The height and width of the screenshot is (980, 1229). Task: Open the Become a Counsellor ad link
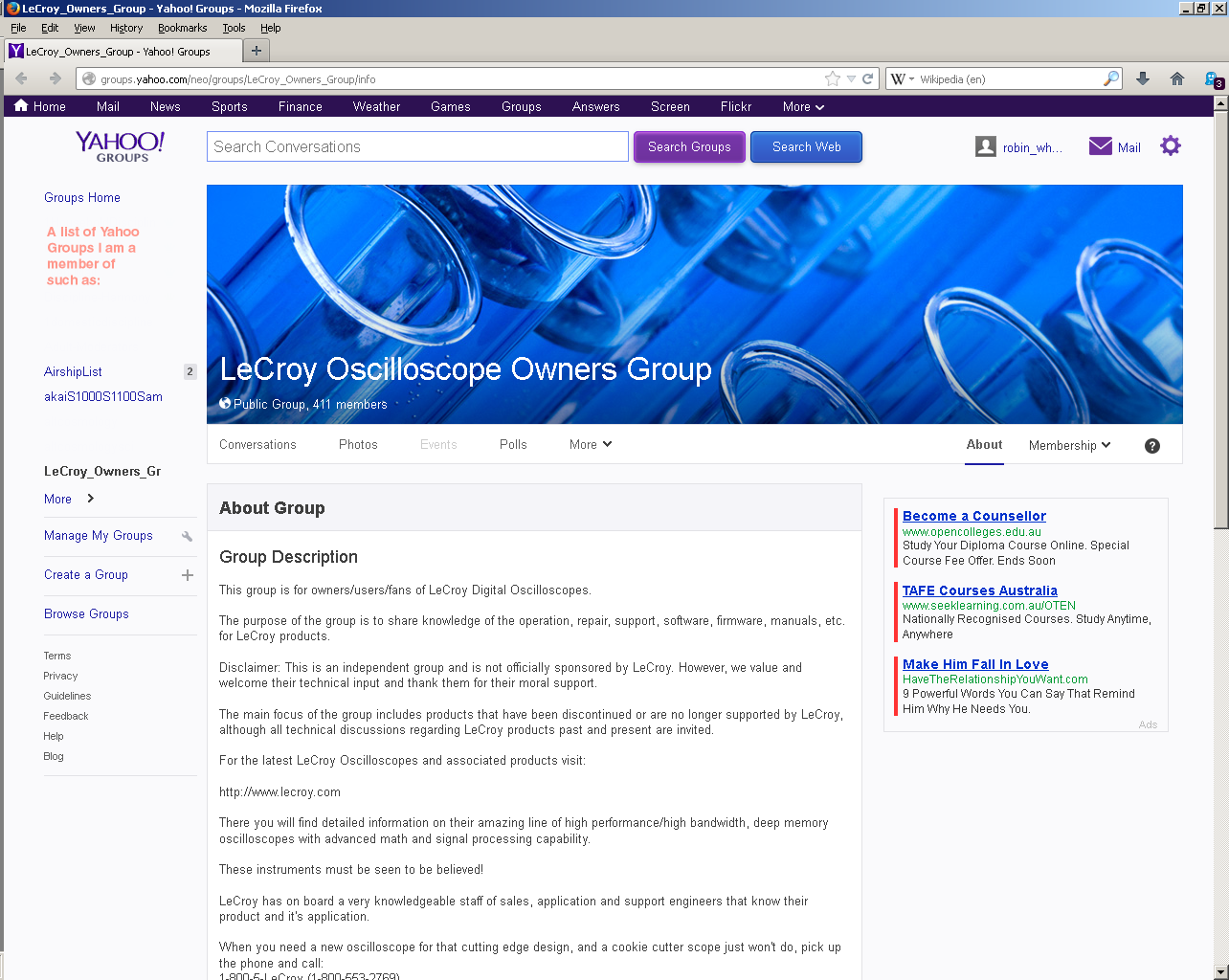pos(974,516)
